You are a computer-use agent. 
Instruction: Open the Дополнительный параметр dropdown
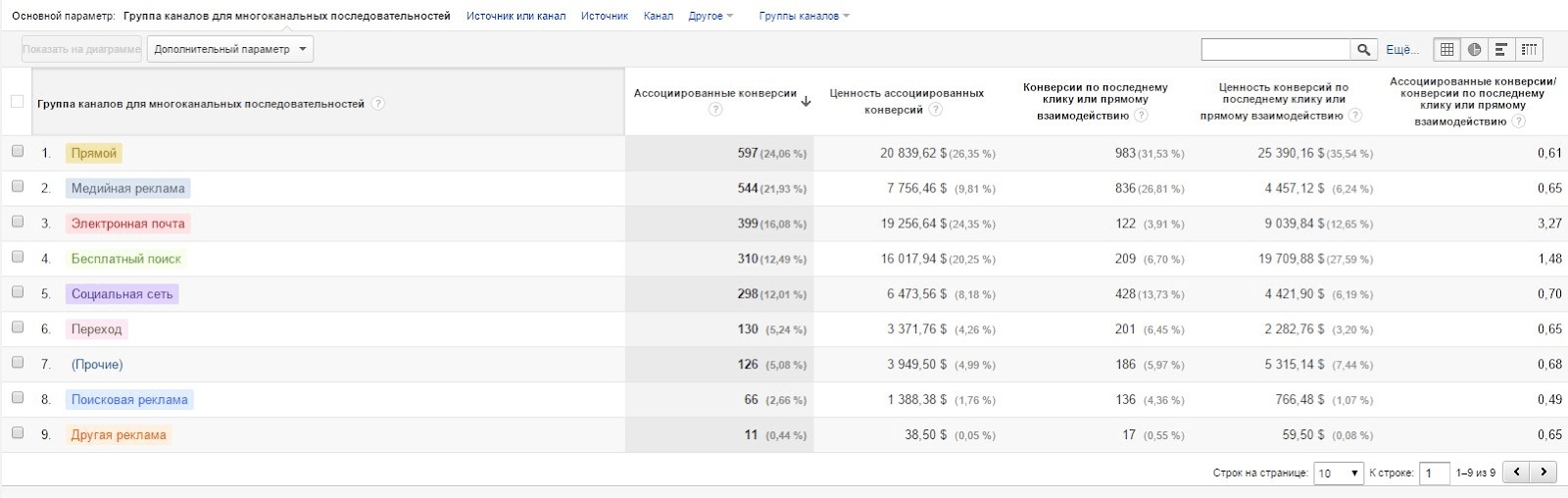pos(230,49)
